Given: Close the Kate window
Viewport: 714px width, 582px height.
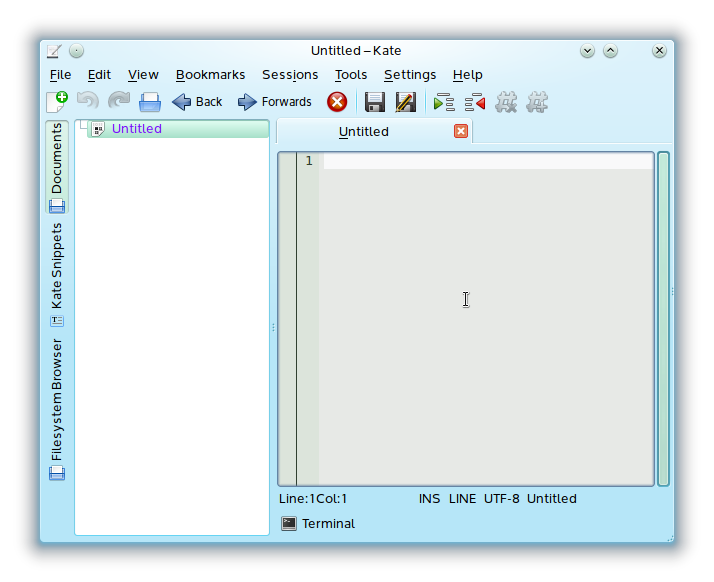Looking at the screenshot, I should pos(659,51).
